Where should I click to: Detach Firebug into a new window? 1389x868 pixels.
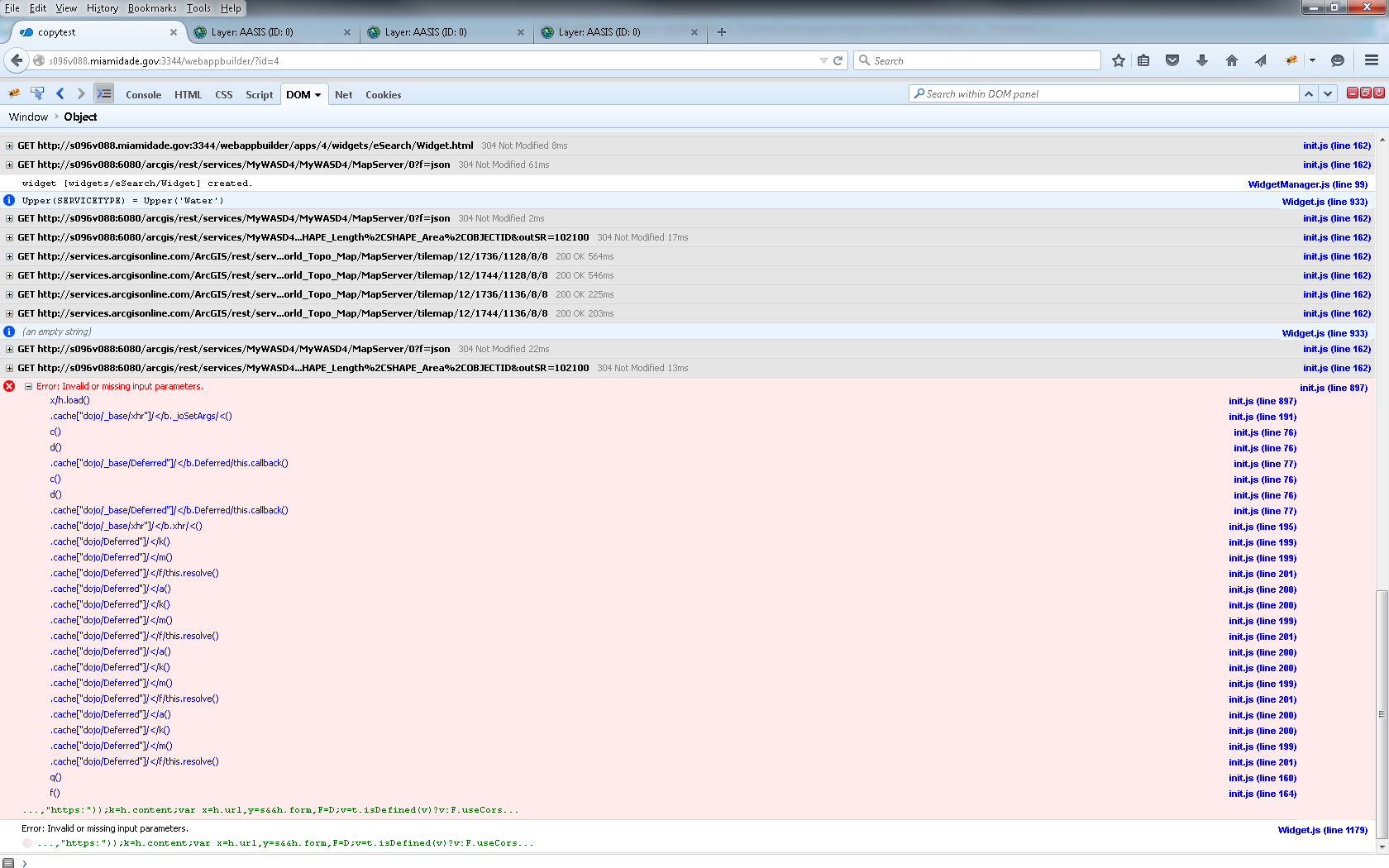[x=1366, y=93]
